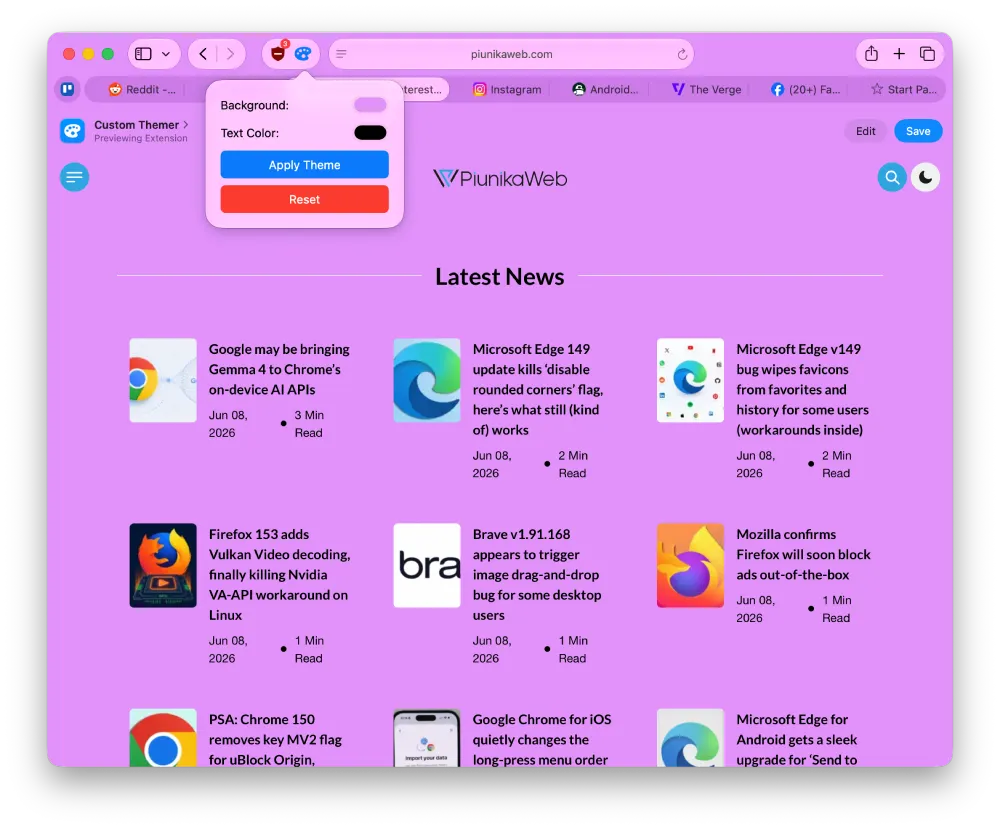This screenshot has width=1000, height=829.
Task: Click '3 Min Read' on Gemma article
Action: click(309, 423)
